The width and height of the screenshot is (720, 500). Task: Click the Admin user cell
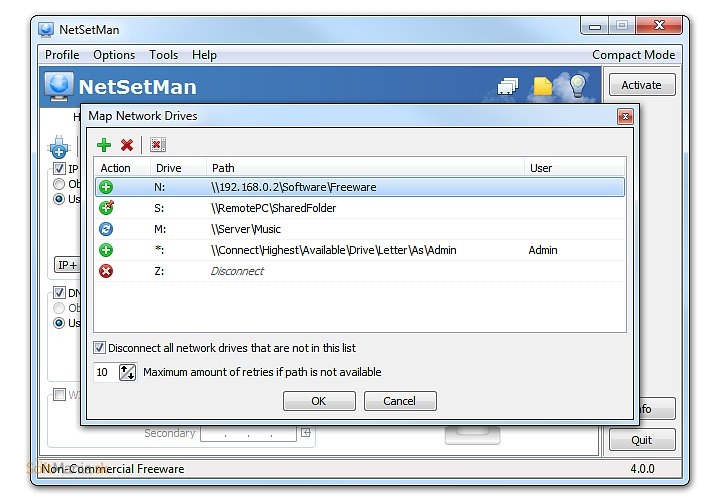[543, 250]
